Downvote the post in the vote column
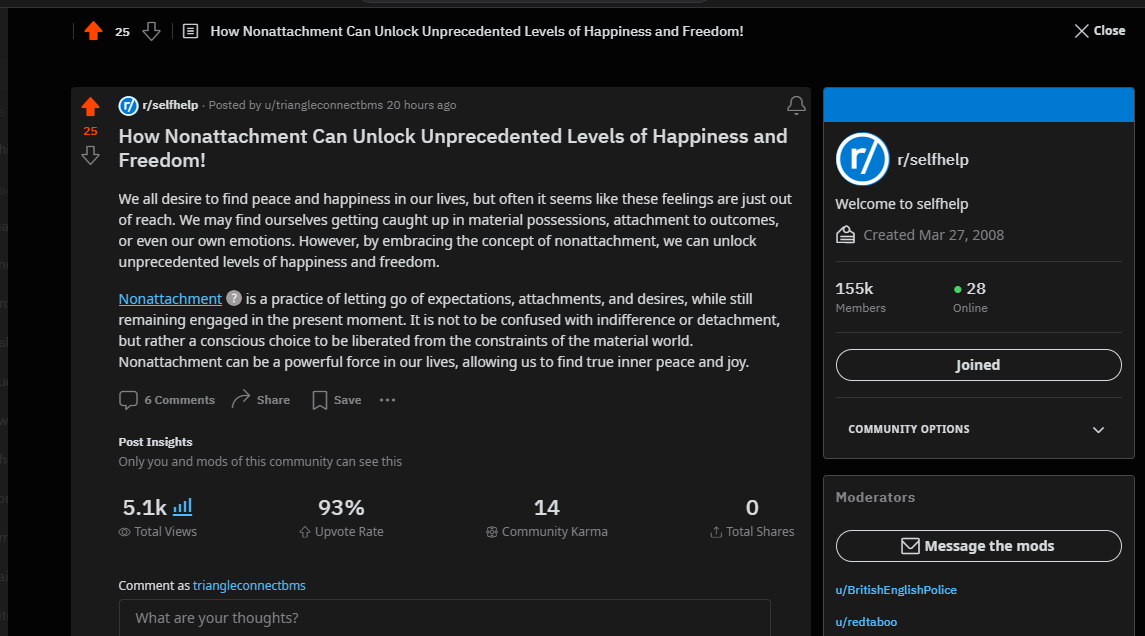Image resolution: width=1145 pixels, height=636 pixels. (91, 155)
